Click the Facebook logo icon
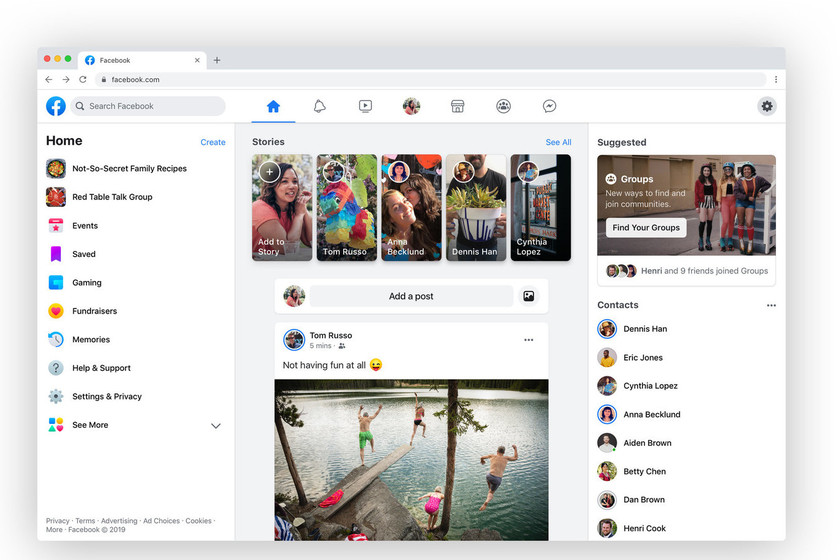 (56, 106)
